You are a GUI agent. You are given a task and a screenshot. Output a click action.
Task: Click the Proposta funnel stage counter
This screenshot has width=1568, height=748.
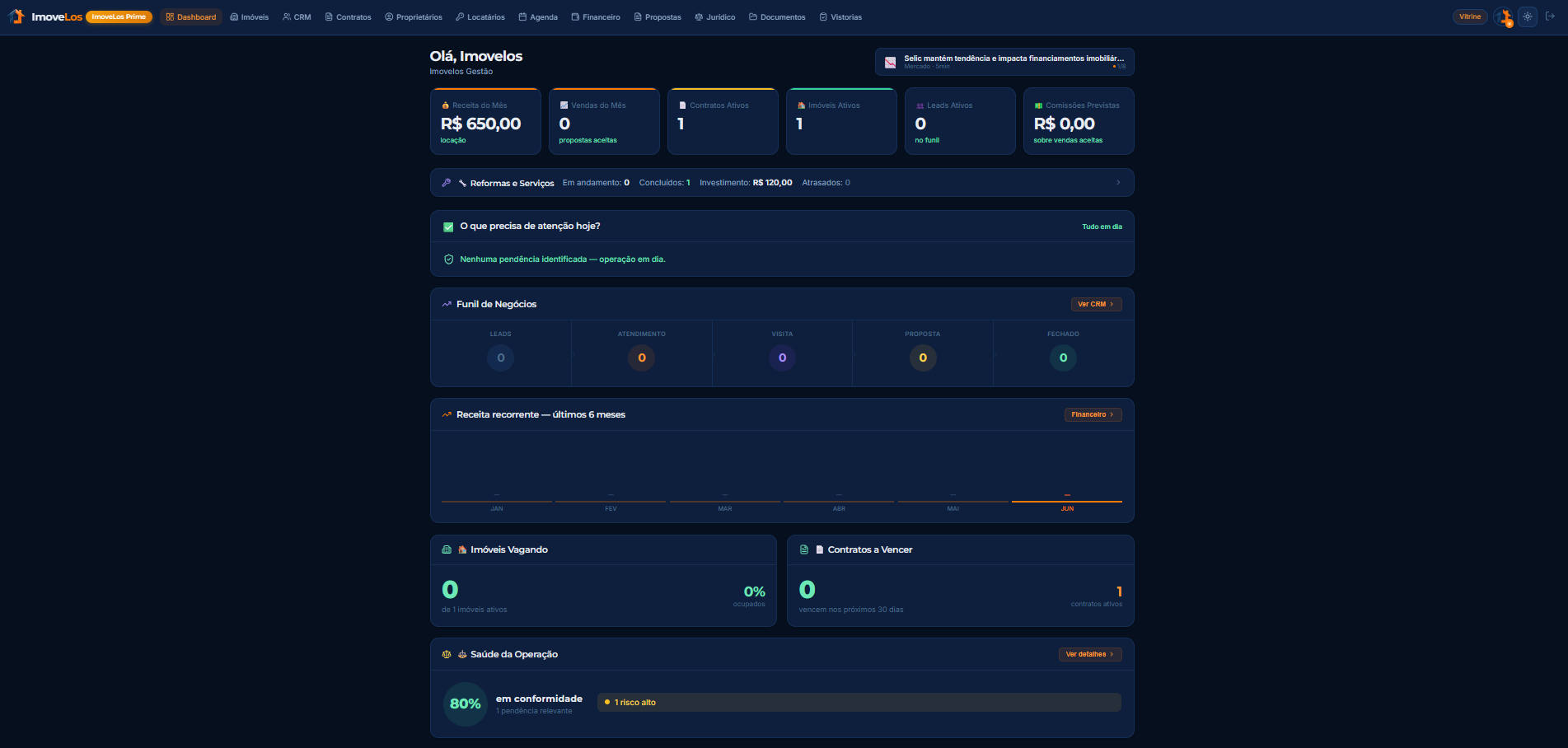923,358
